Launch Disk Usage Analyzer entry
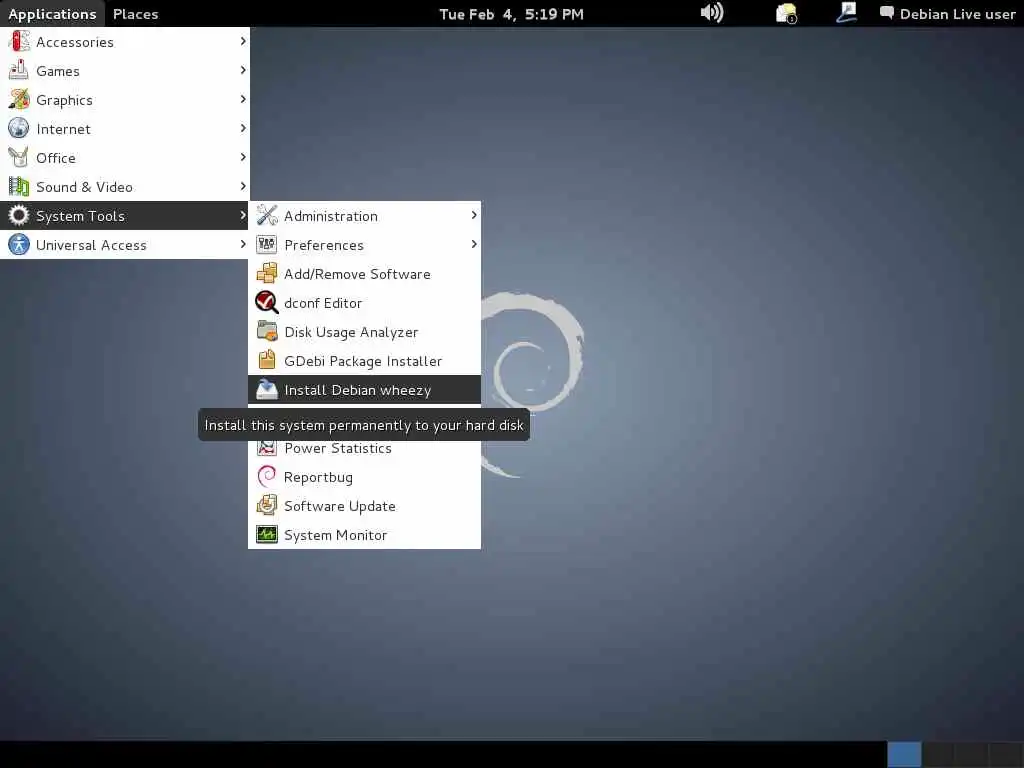Viewport: 1024px width, 768px height. point(364,332)
